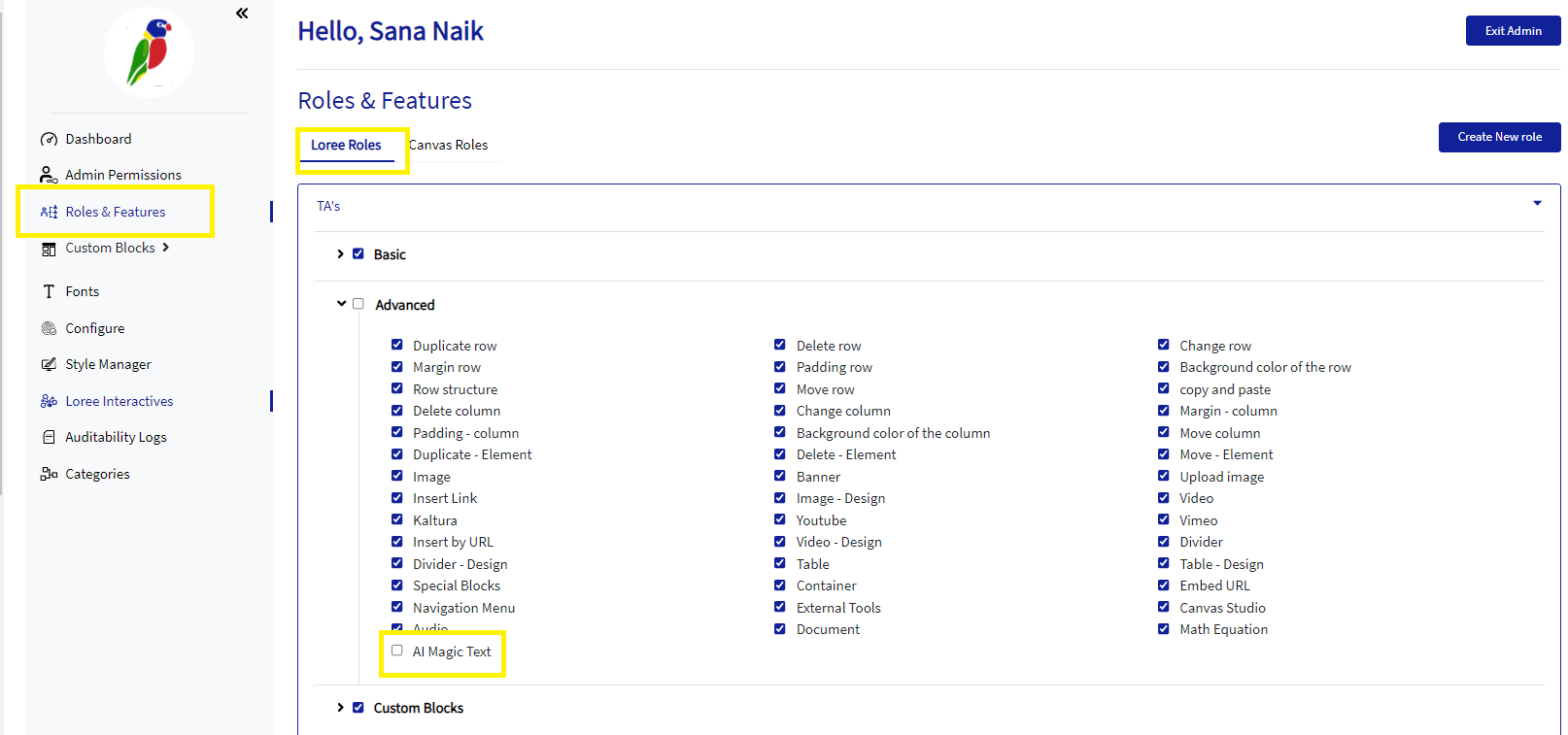1568x735 pixels.
Task: Click the Configure icon
Action: [x=49, y=328]
